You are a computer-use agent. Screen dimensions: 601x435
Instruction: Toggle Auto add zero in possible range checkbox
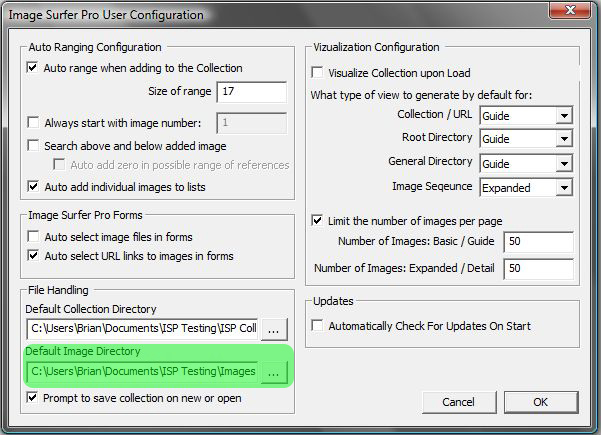[x=59, y=165]
